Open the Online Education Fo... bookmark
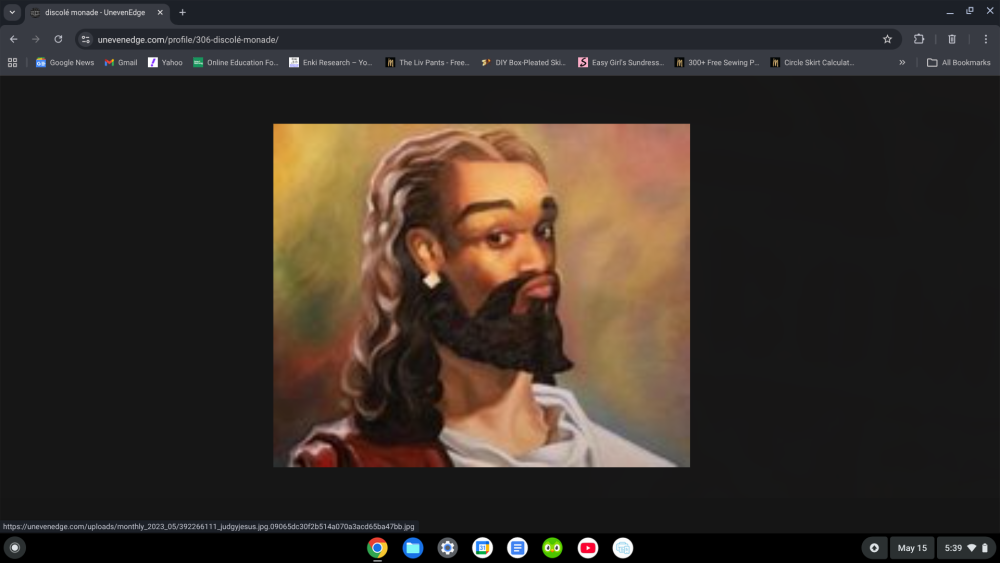The height and width of the screenshot is (563, 1000). coord(235,62)
